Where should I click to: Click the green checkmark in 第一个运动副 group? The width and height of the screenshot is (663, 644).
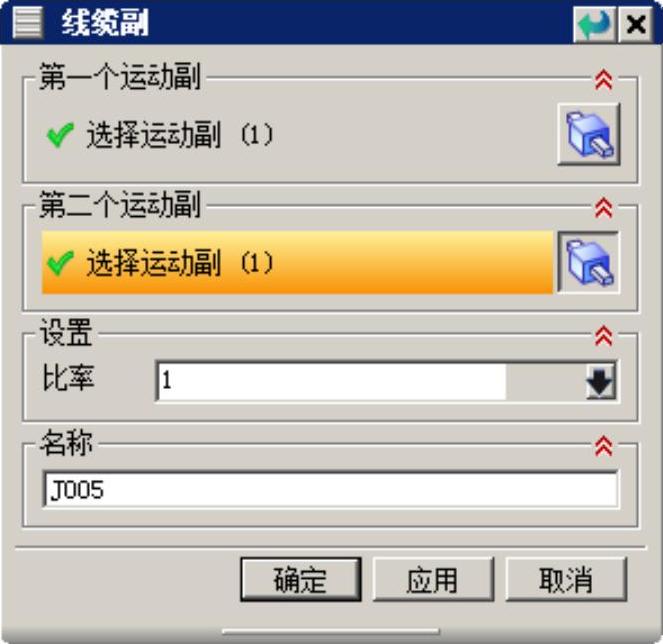tap(60, 135)
